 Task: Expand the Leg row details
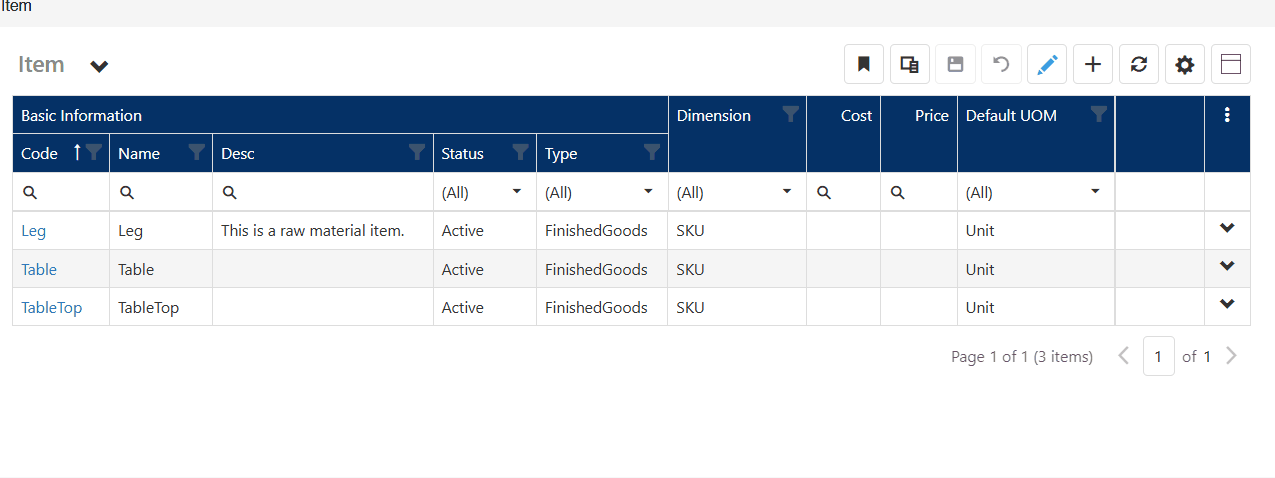tap(1227, 229)
